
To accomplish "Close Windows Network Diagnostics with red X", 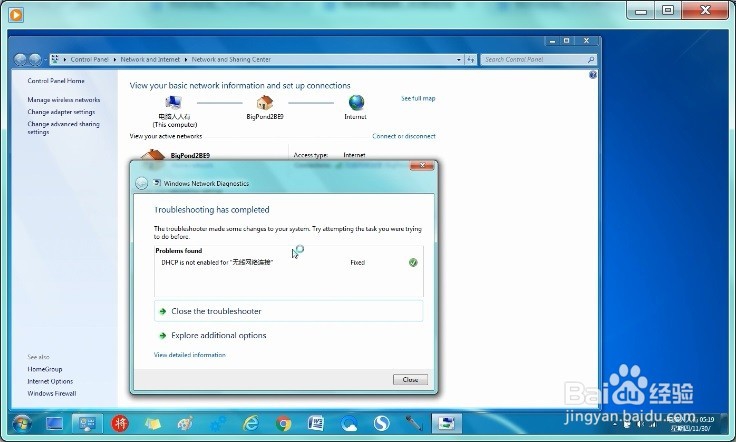I will pos(422,166).
